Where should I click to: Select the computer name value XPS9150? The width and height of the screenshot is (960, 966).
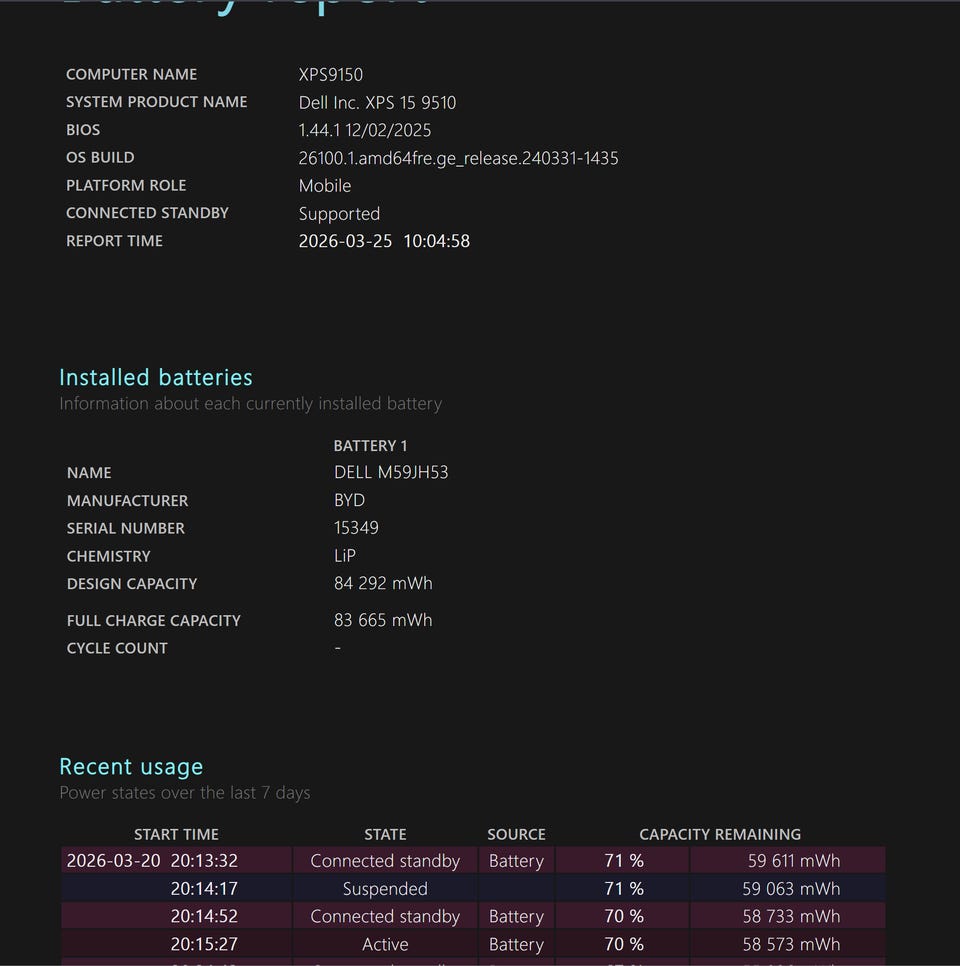click(330, 74)
